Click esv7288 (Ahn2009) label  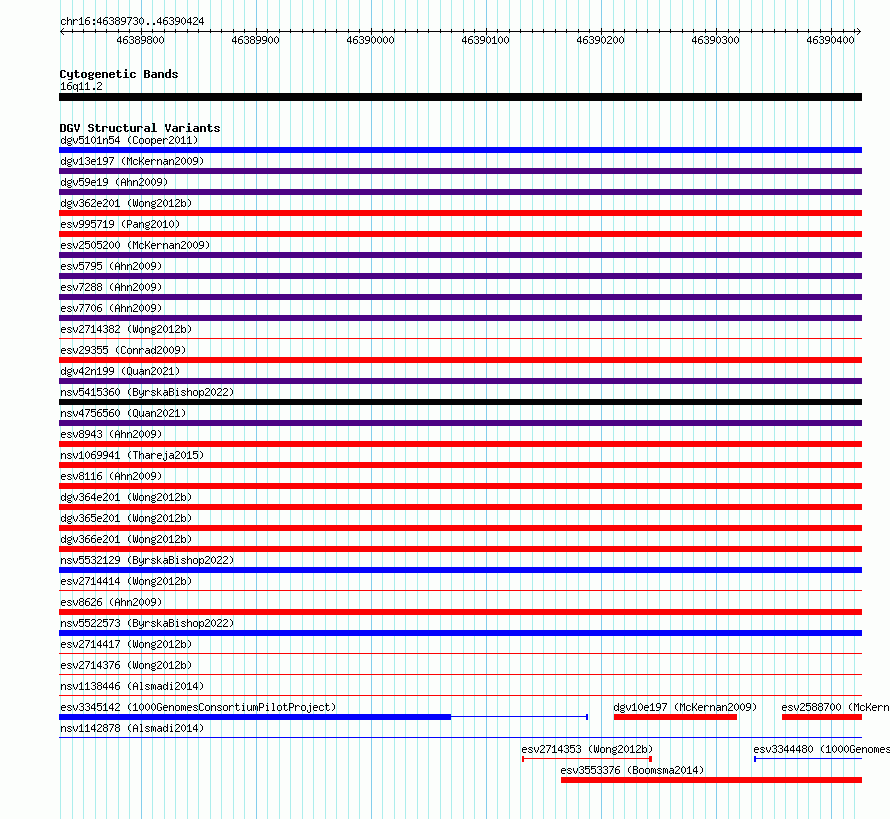[x=111, y=287]
